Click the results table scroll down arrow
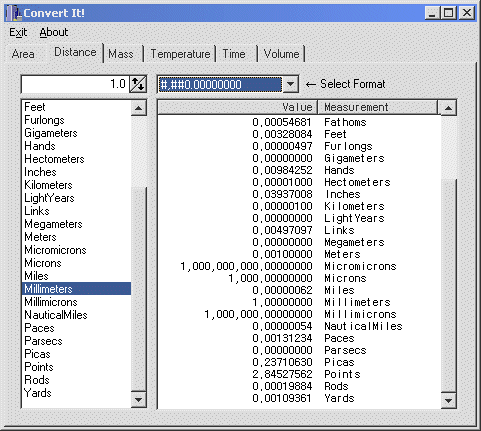This screenshot has height=431, width=481. click(x=448, y=400)
